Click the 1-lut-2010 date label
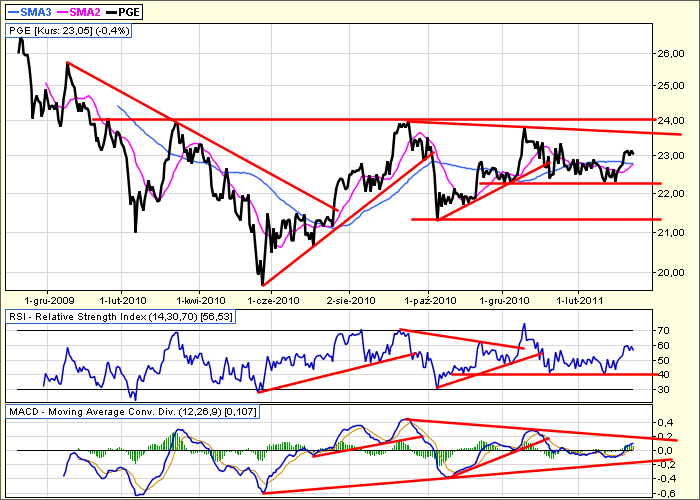 [123, 300]
